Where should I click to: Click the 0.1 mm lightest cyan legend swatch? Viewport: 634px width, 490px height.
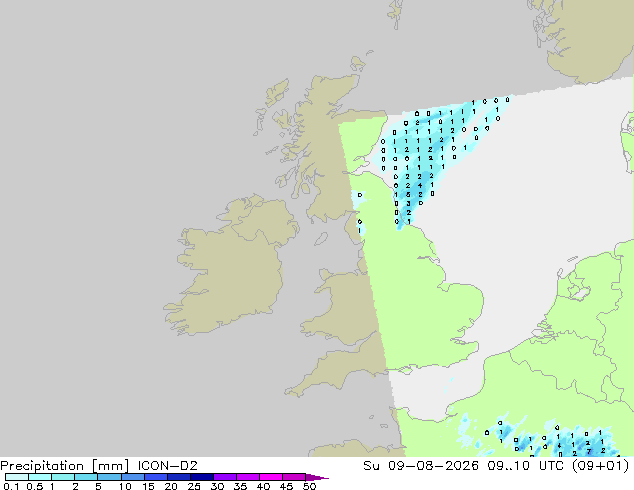coord(17,477)
